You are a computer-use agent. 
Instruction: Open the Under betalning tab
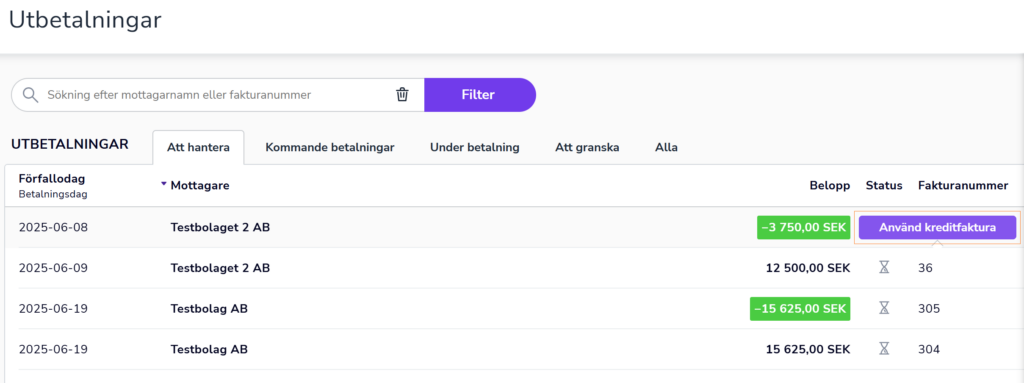(x=475, y=148)
